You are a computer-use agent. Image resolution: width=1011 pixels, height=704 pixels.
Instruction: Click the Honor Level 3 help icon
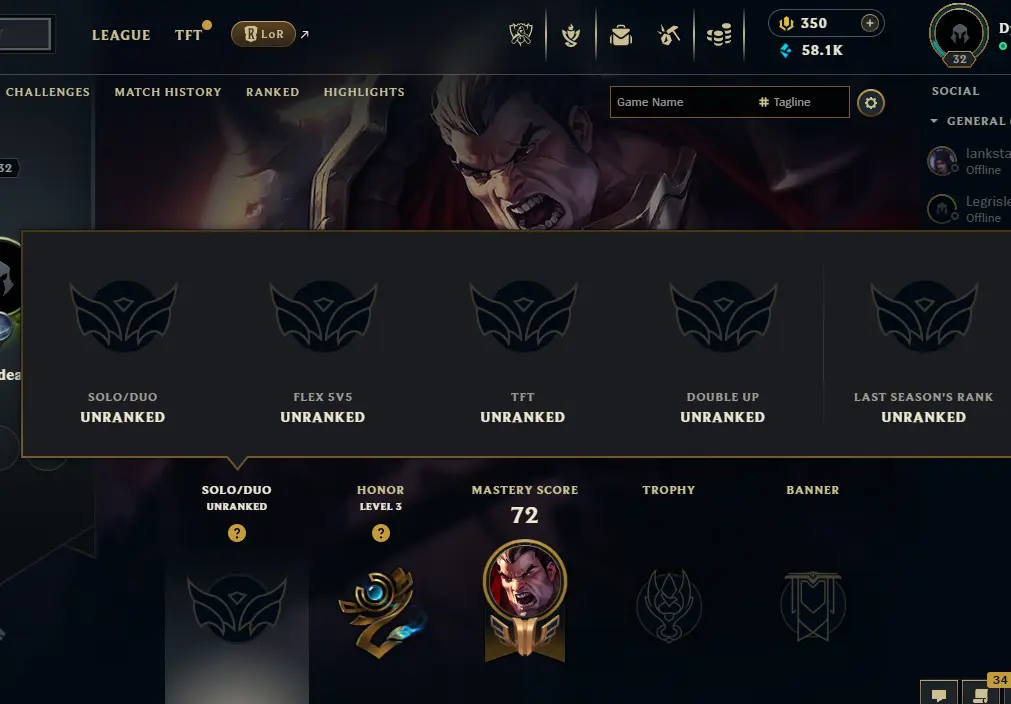[380, 533]
